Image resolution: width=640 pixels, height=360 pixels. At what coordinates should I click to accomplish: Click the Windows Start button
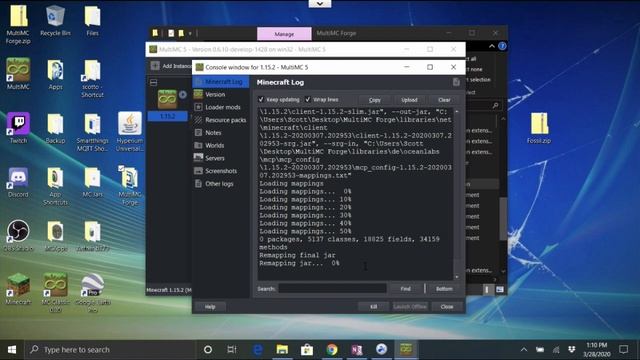click(12, 349)
